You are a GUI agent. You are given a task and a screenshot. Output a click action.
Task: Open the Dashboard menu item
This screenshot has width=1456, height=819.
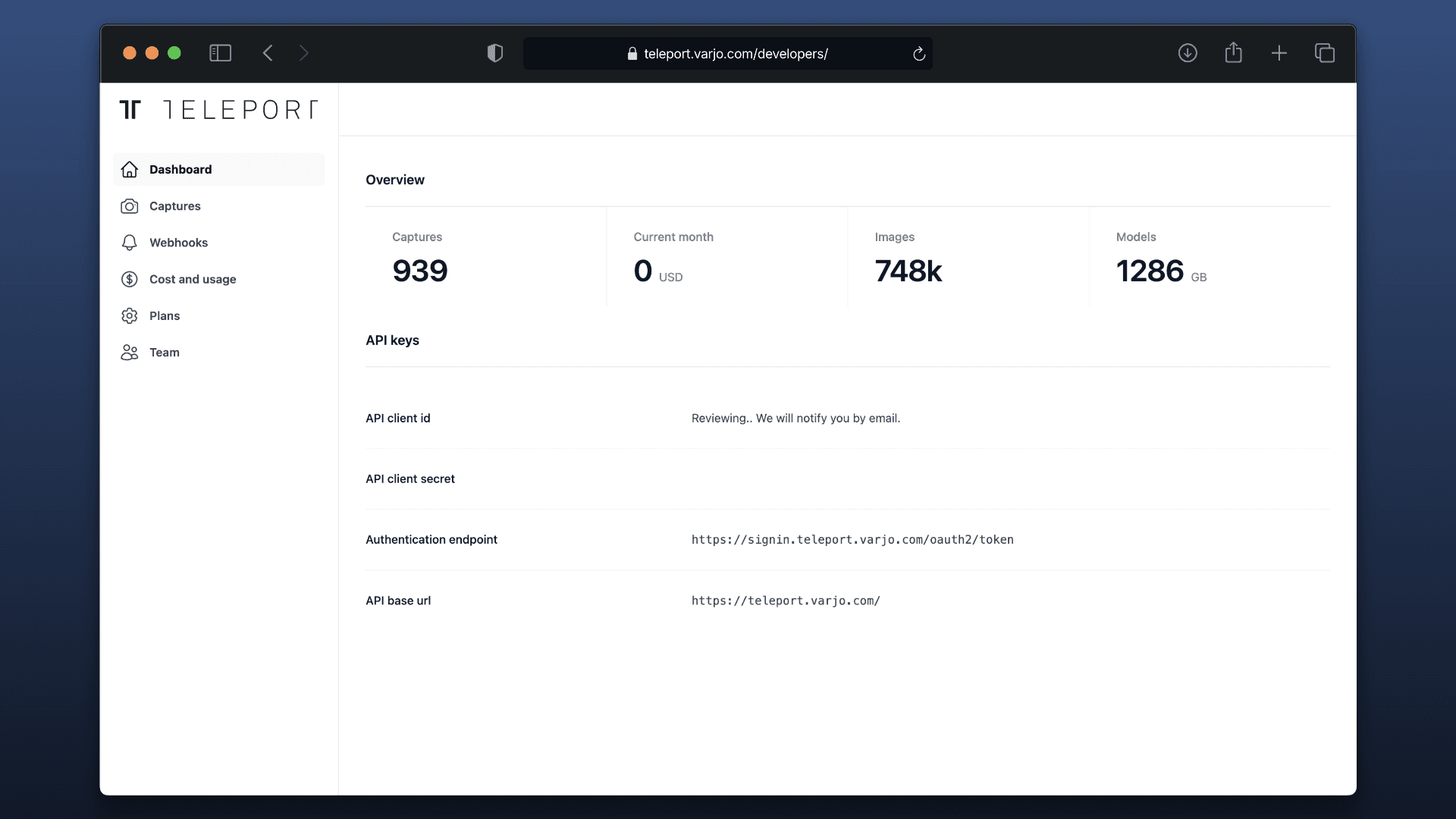point(218,169)
